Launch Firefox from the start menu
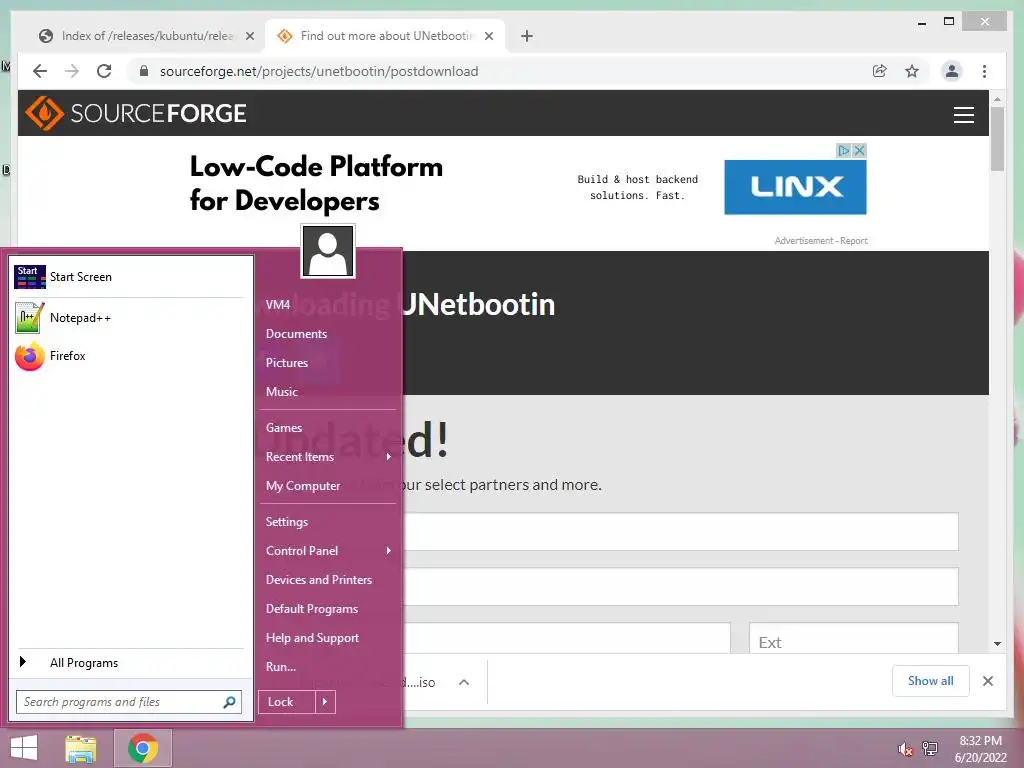 point(129,356)
